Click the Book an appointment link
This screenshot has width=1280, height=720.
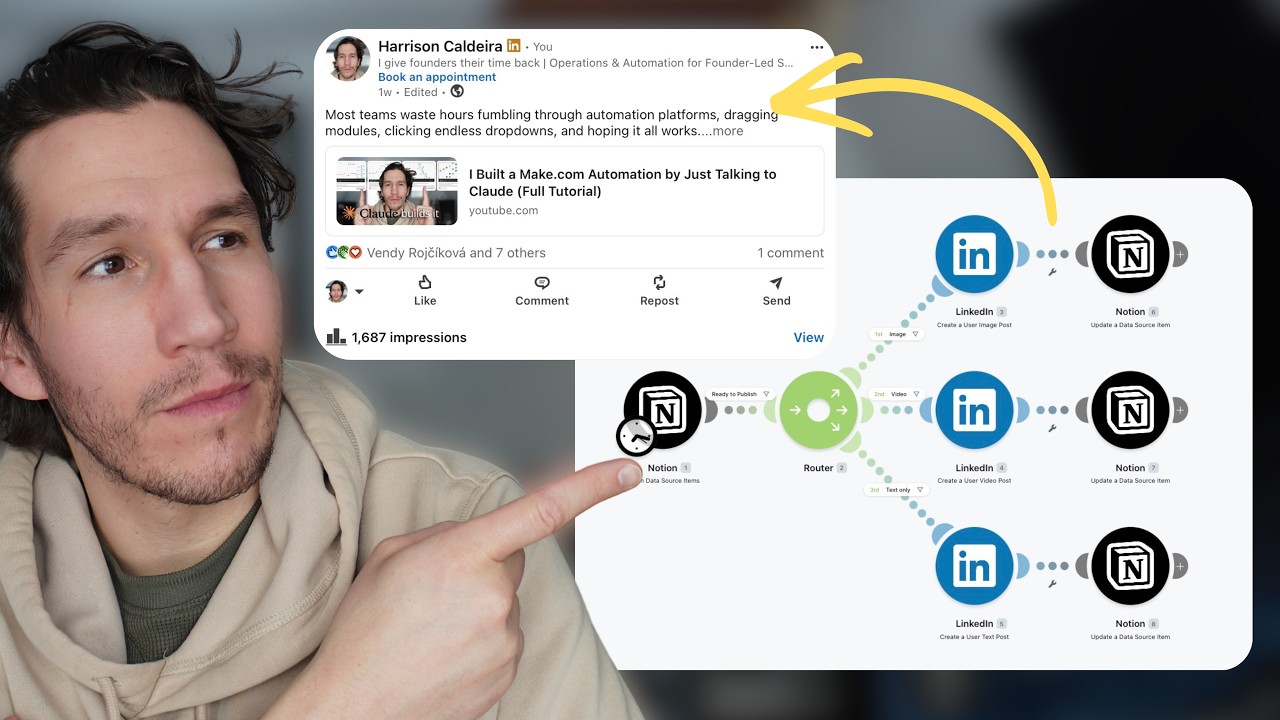pos(437,77)
